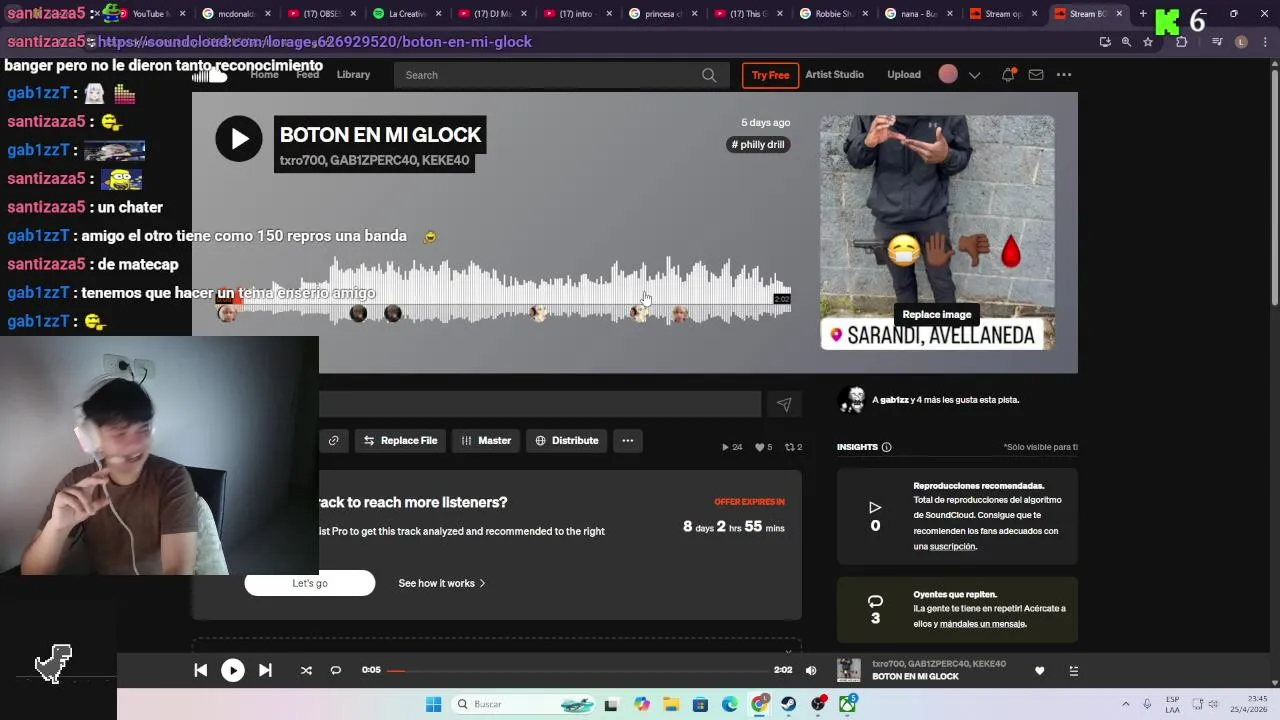Screen dimensions: 1280x720
Task: Click the Chrome zoom magnifier icon
Action: point(1126,42)
